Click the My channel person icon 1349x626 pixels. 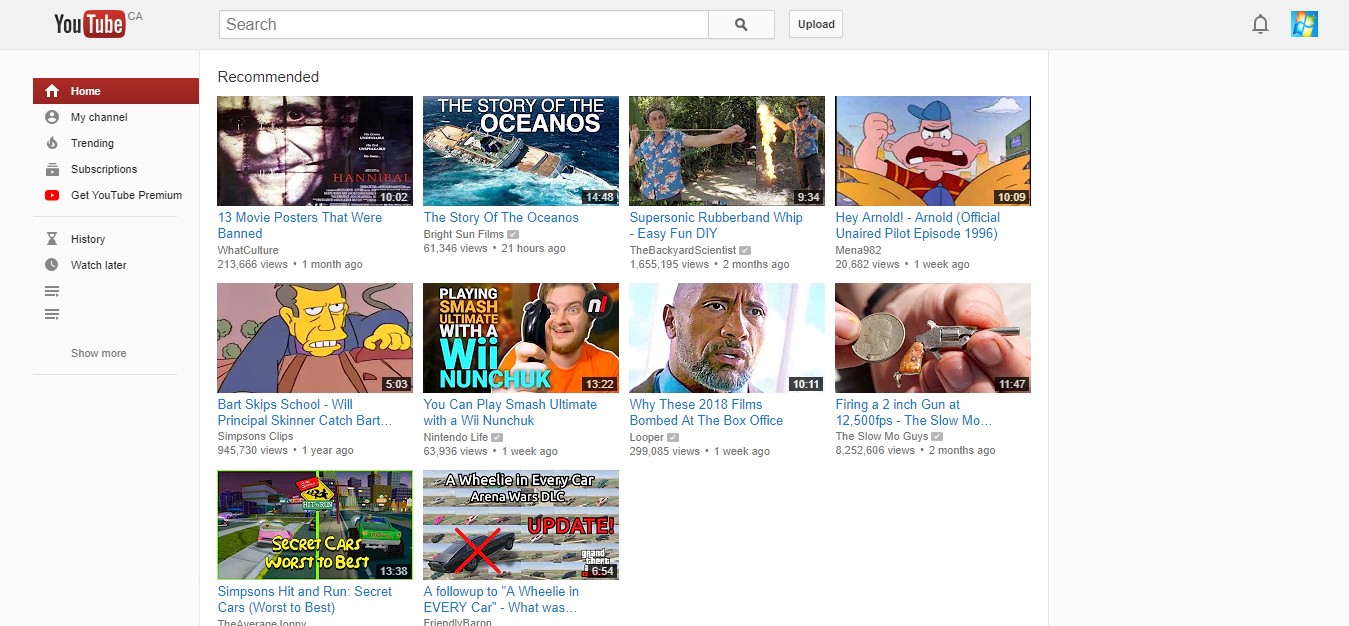point(52,117)
